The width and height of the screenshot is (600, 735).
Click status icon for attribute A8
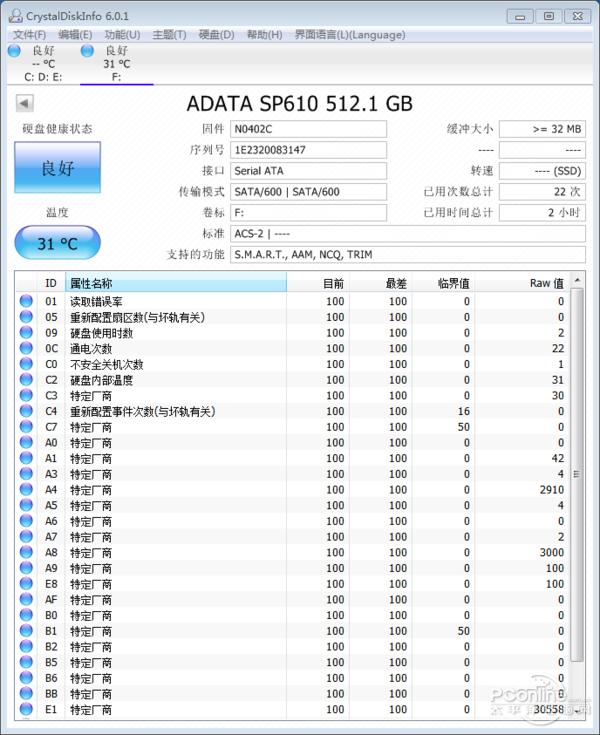[x=26, y=552]
